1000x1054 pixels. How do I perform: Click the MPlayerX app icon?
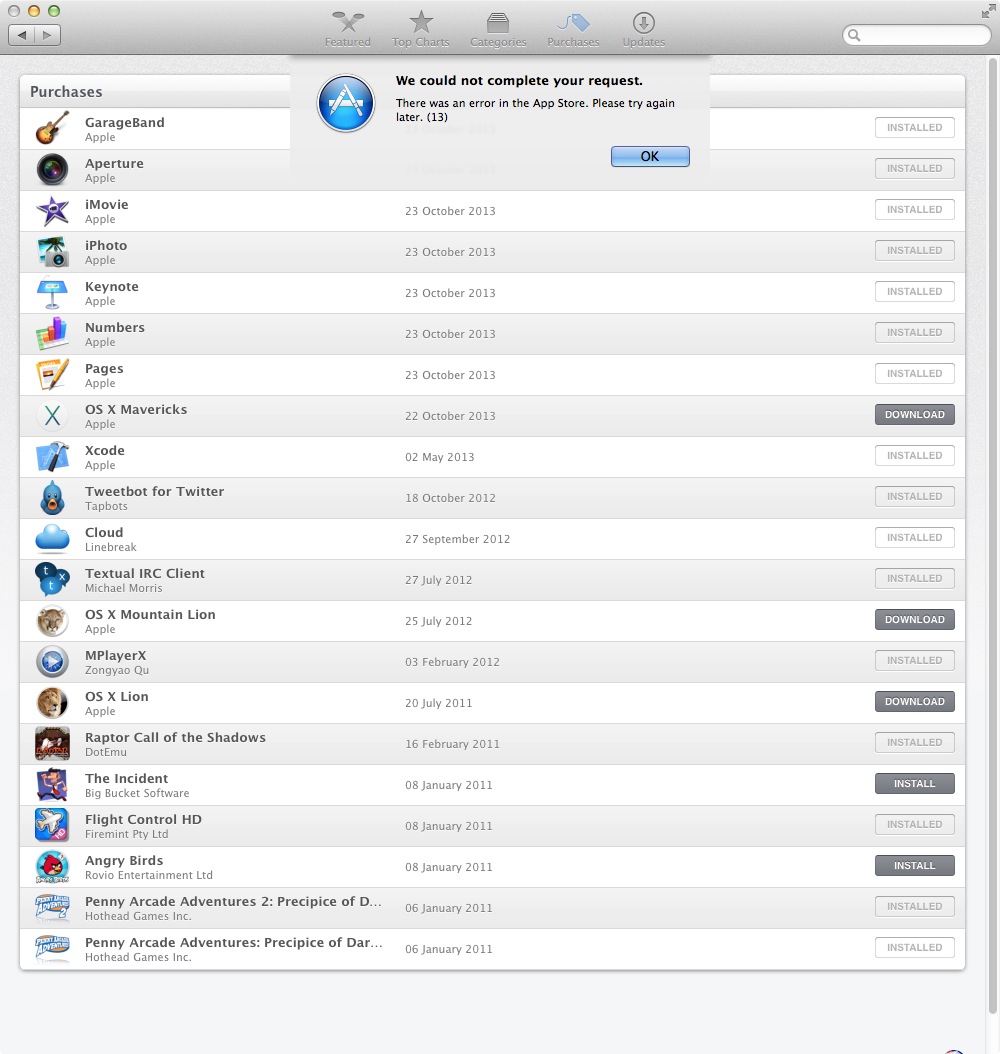(x=52, y=661)
